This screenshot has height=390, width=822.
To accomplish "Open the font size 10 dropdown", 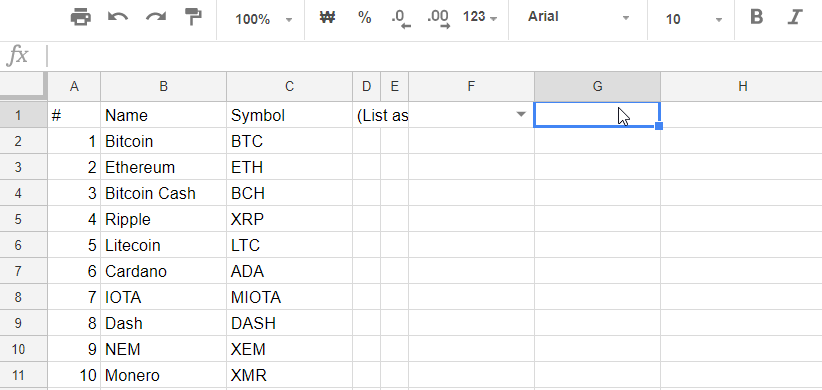I will coord(694,19).
